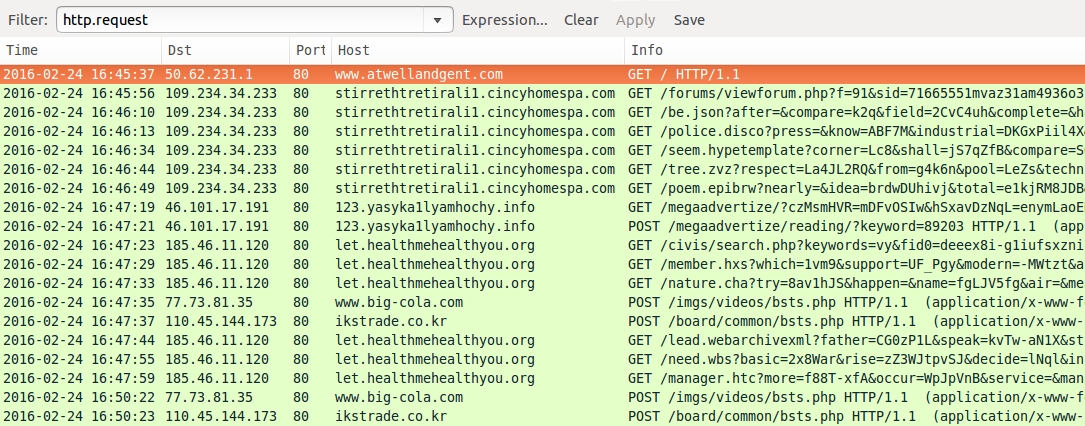Select the 16:45:56 viewforum.php request row
This screenshot has width=1085, height=426.
click(x=540, y=93)
